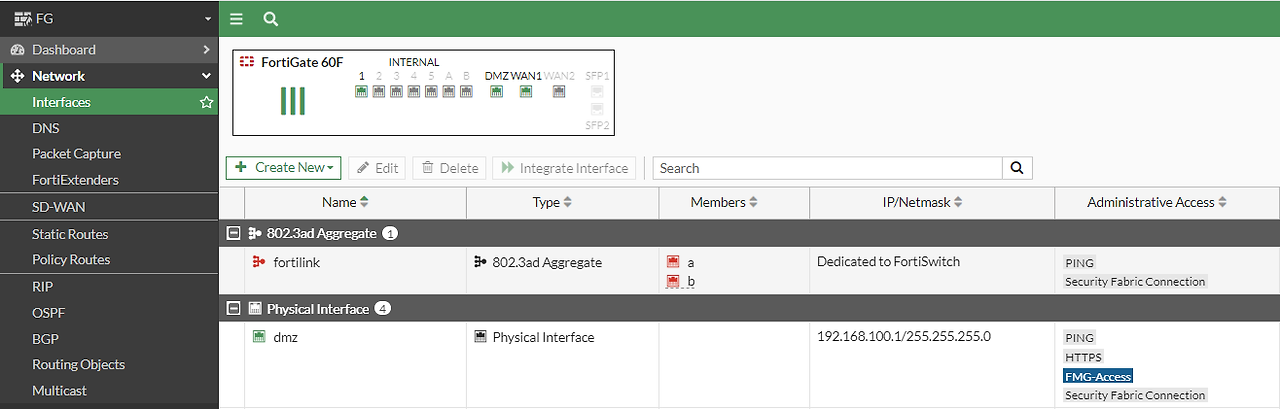Screen dimensions: 1280x409
Task: Select the dmz interface name
Action: click(x=285, y=337)
